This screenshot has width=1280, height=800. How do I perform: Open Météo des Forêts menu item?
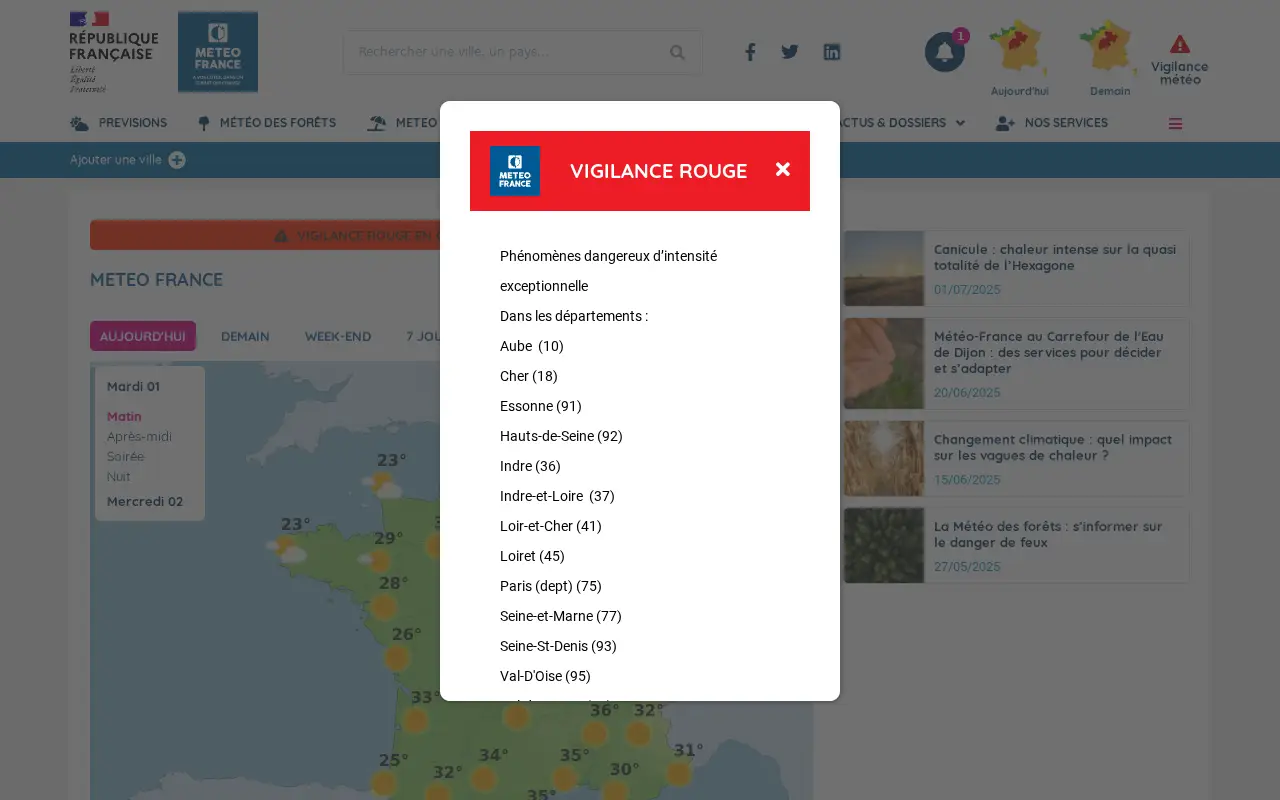click(266, 123)
